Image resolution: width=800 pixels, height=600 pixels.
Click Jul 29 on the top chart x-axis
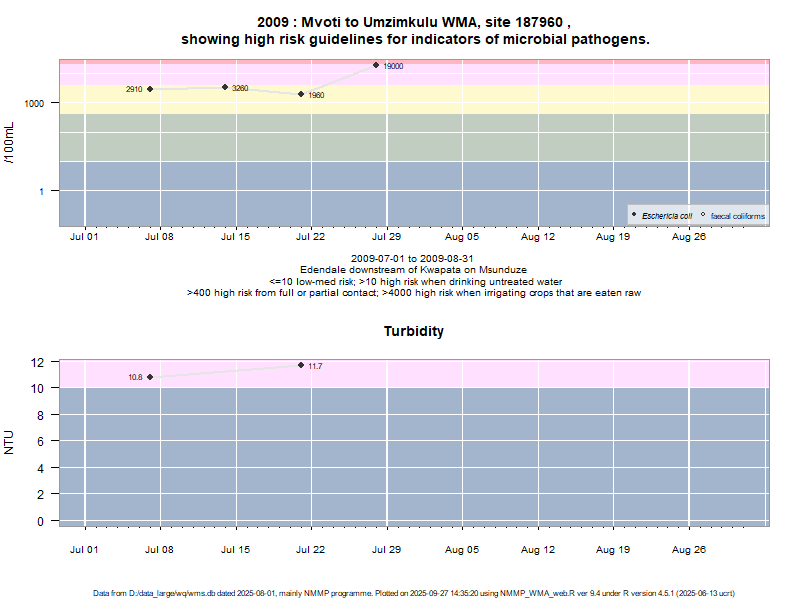[386, 237]
